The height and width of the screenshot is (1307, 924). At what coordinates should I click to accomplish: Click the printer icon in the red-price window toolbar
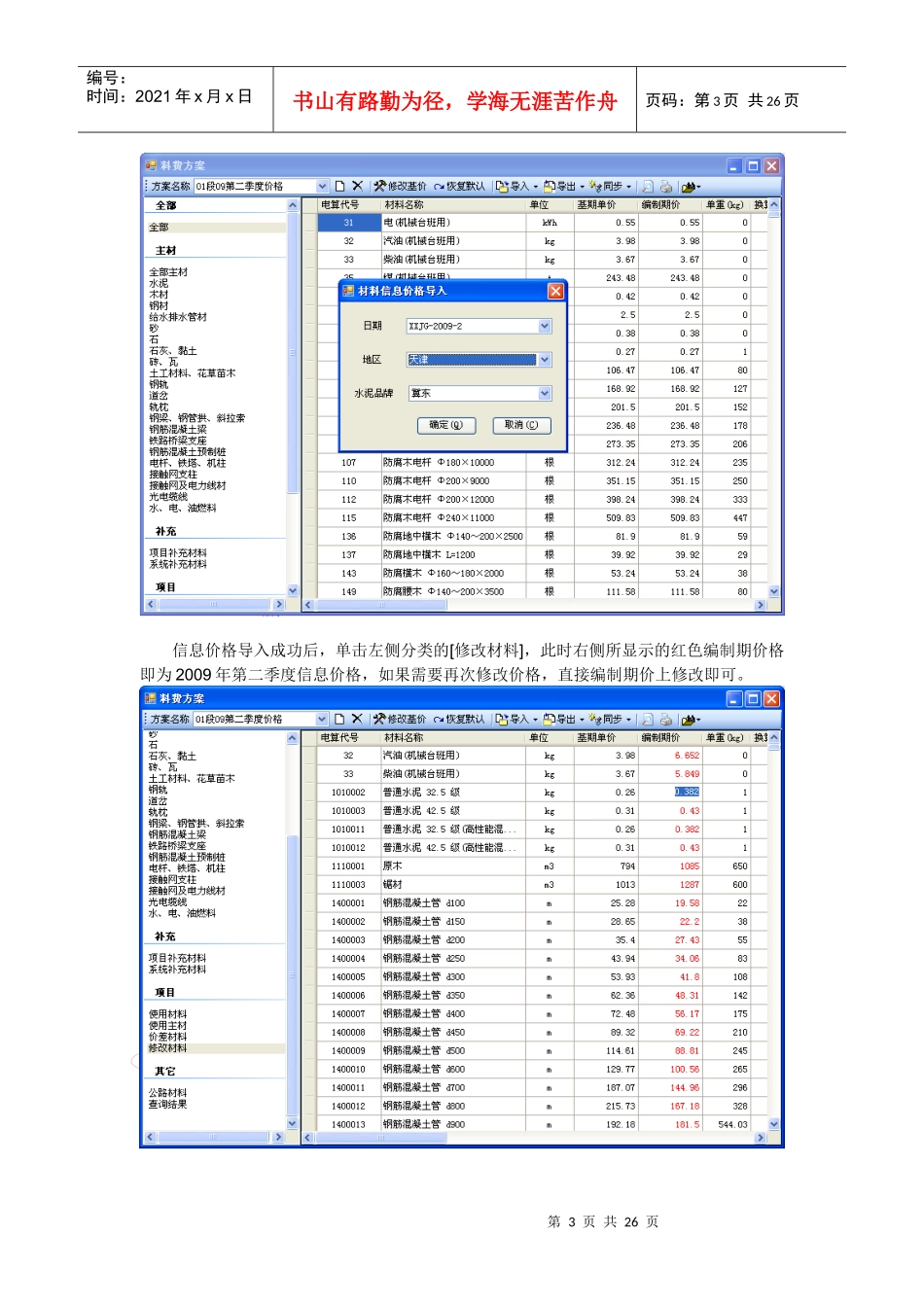point(665,719)
